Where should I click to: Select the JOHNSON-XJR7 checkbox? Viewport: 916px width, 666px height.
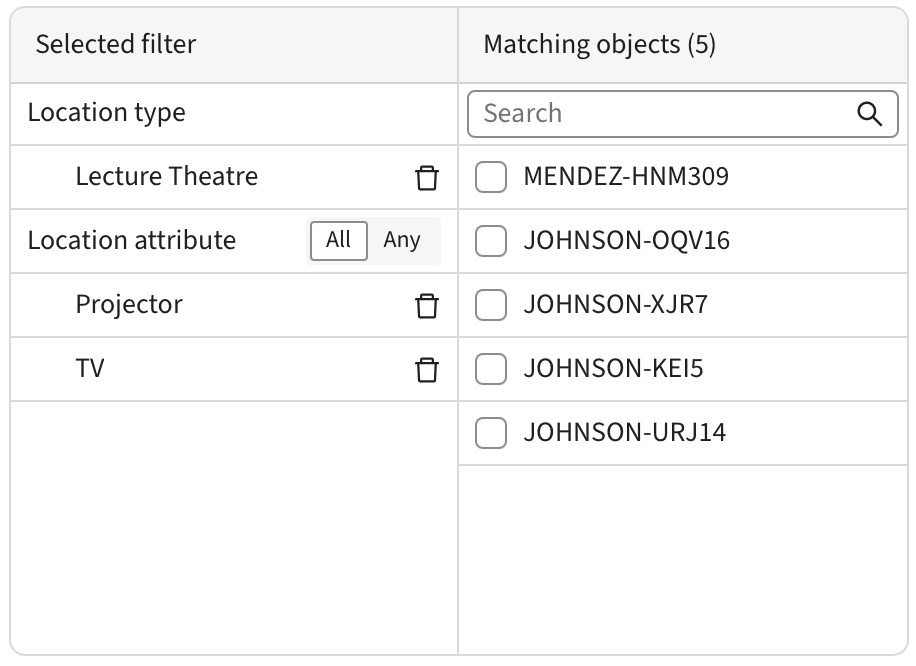pyautogui.click(x=491, y=306)
